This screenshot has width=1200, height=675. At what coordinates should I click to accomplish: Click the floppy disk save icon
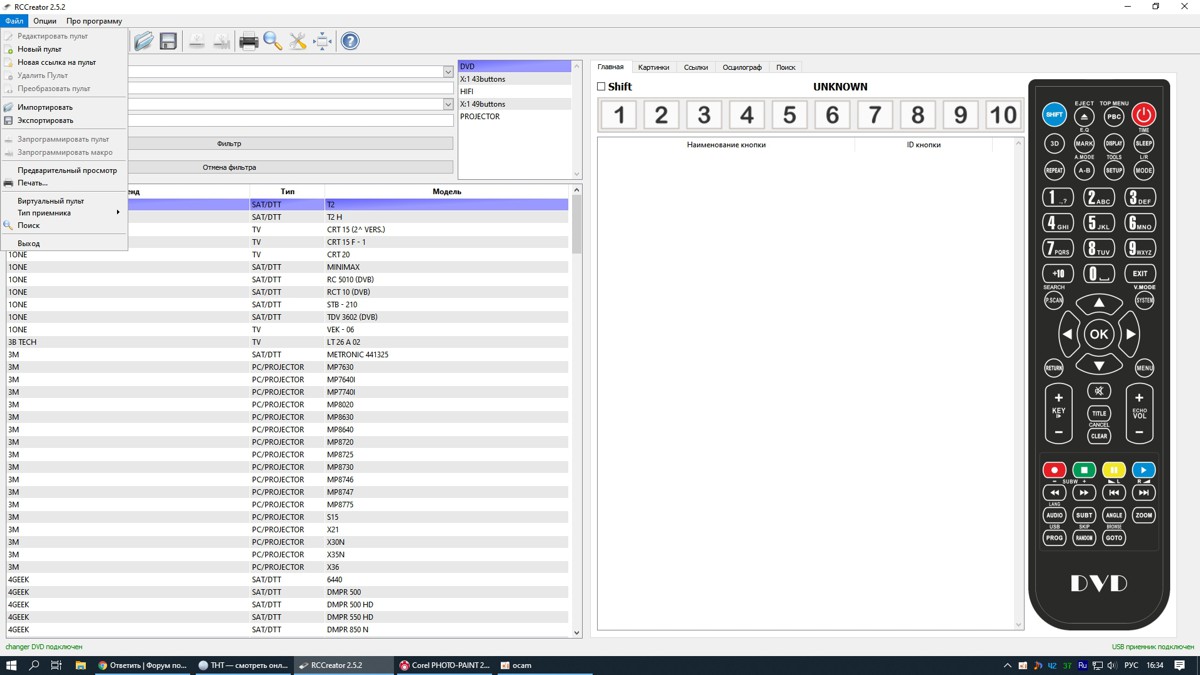(x=168, y=41)
